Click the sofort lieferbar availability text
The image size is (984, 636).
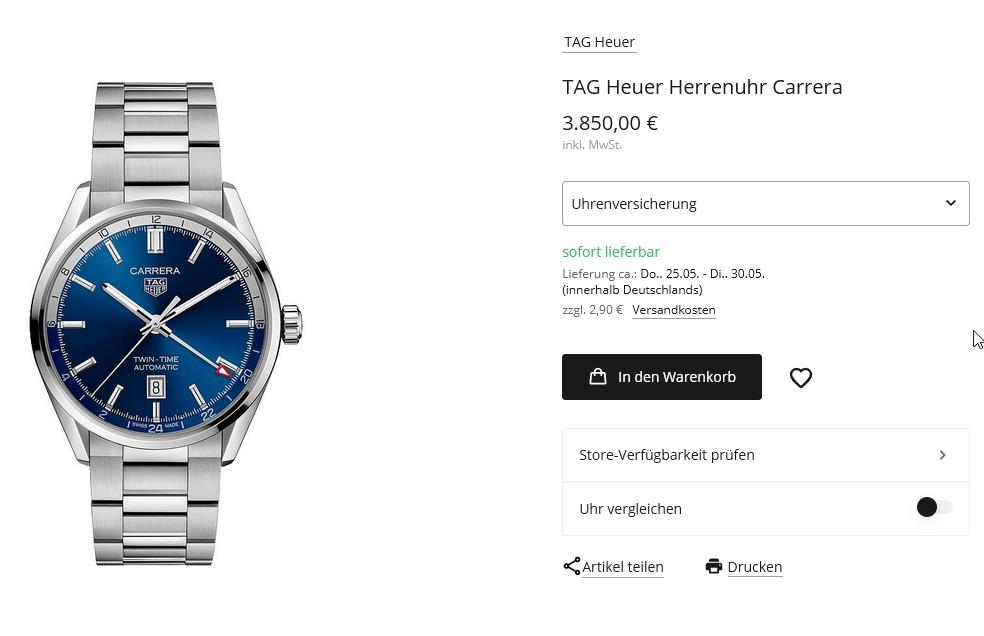click(611, 252)
